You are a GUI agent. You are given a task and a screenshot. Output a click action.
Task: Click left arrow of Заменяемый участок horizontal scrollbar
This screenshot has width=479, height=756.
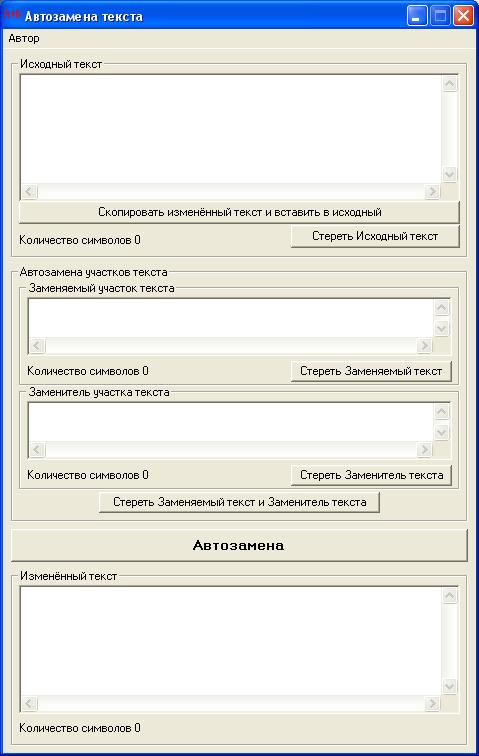(37, 346)
